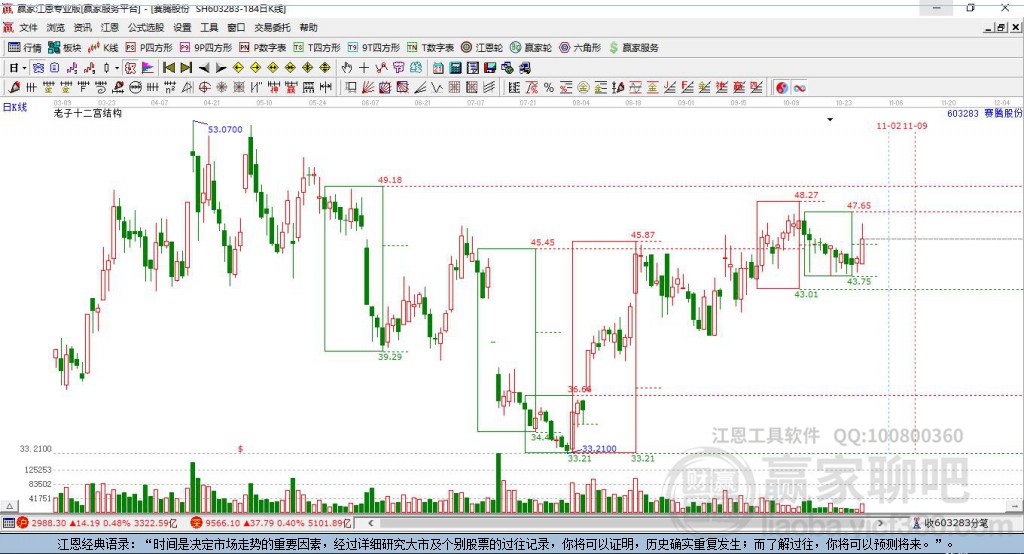The height and width of the screenshot is (554, 1024).
Task: Collapse volume panel with up triangle button
Action: point(9,506)
